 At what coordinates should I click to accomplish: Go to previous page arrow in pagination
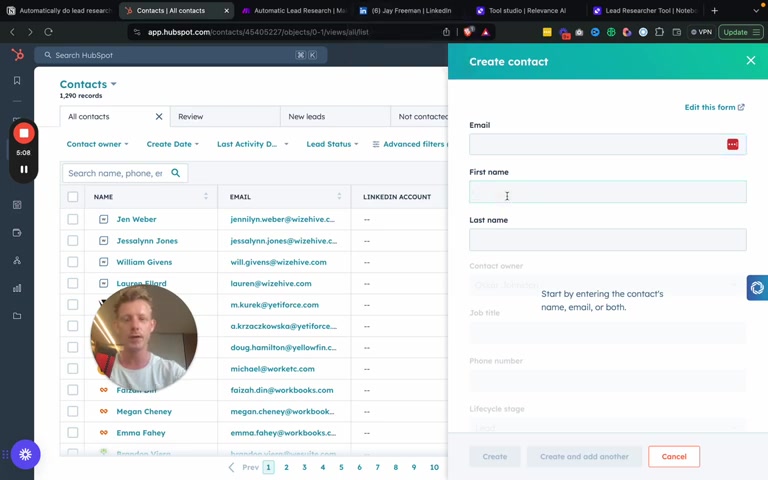232,467
